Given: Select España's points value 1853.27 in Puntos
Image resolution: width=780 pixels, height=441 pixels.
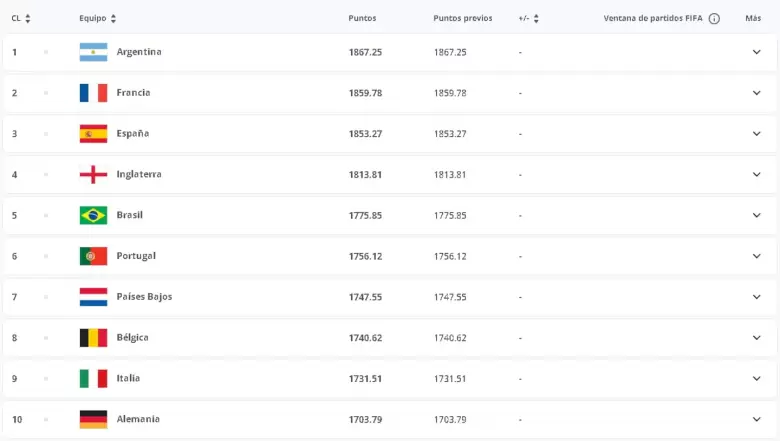Looking at the screenshot, I should [365, 134].
